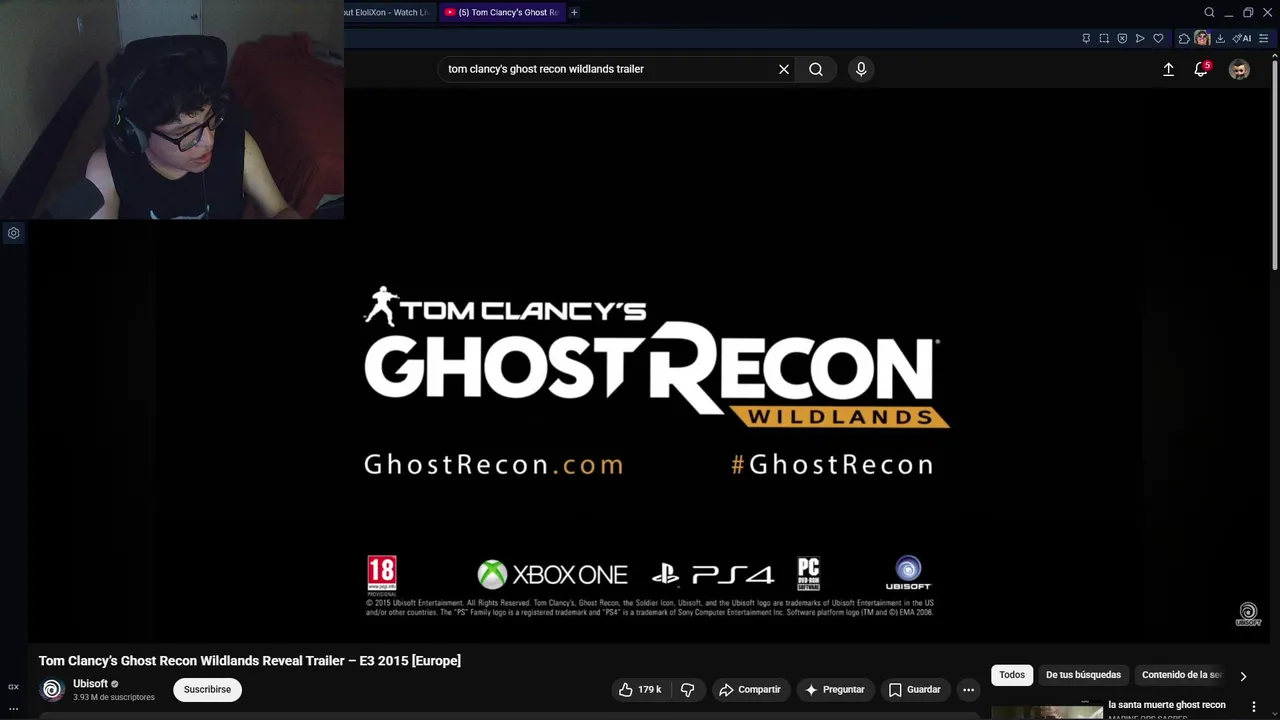Open the Ubisoft channel name link
This screenshot has width=1280, height=720.
point(90,684)
